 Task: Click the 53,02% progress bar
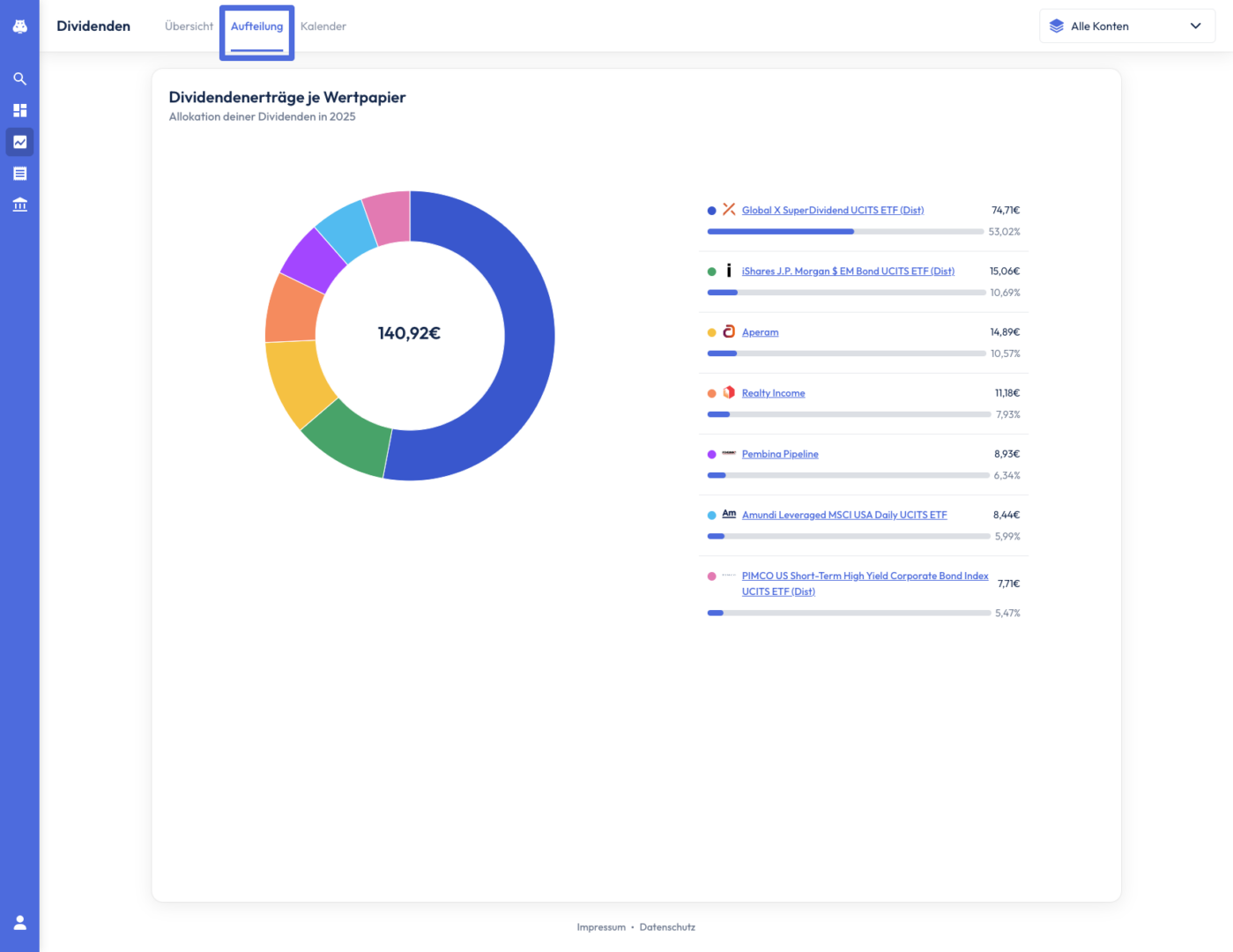[845, 232]
